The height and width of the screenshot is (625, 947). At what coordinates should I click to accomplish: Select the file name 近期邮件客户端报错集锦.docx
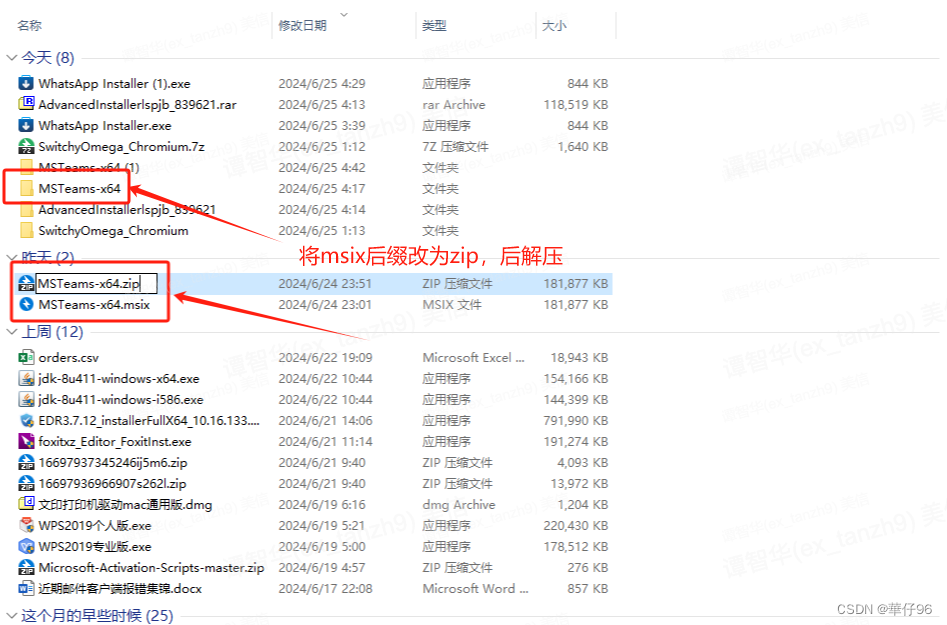pyautogui.click(x=120, y=588)
